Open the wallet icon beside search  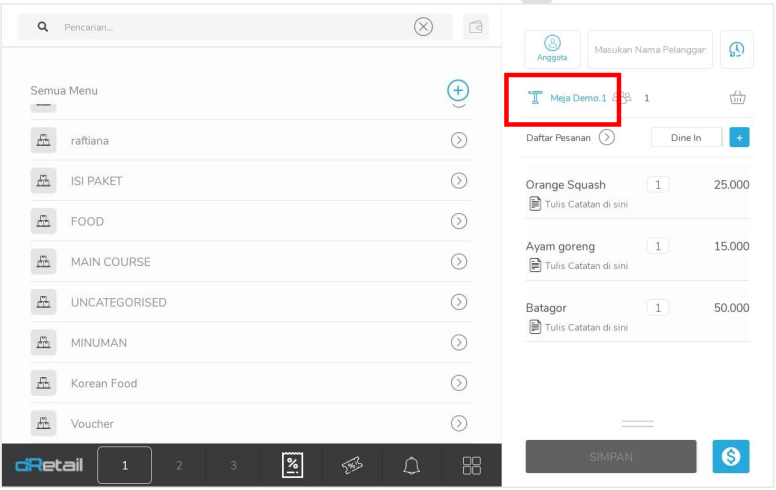click(x=477, y=27)
